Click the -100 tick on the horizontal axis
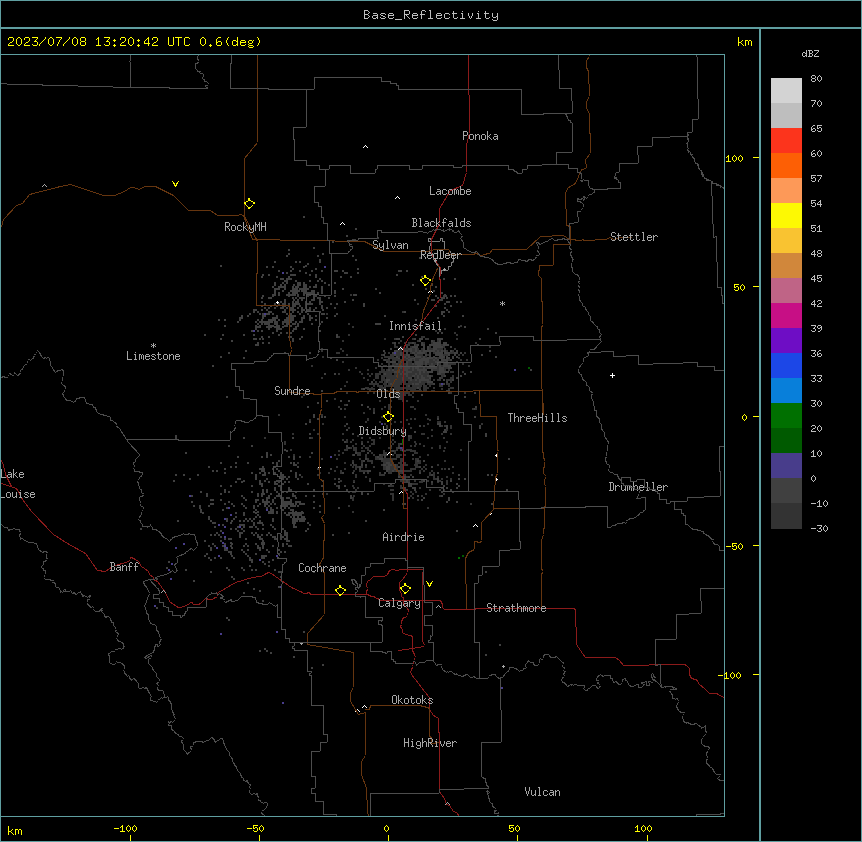 125,828
